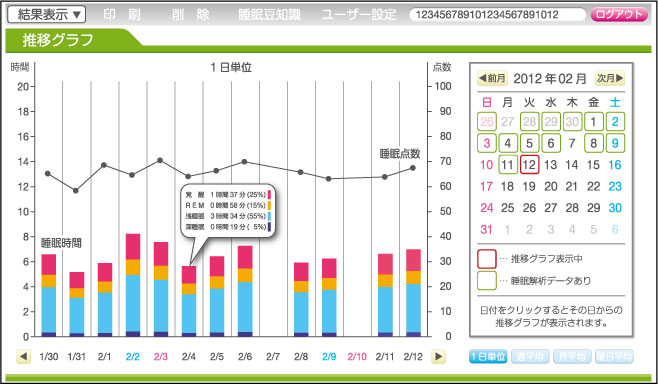Image resolution: width=658 pixels, height=384 pixels.
Task: Go to next month with 次月
Action: (610, 78)
